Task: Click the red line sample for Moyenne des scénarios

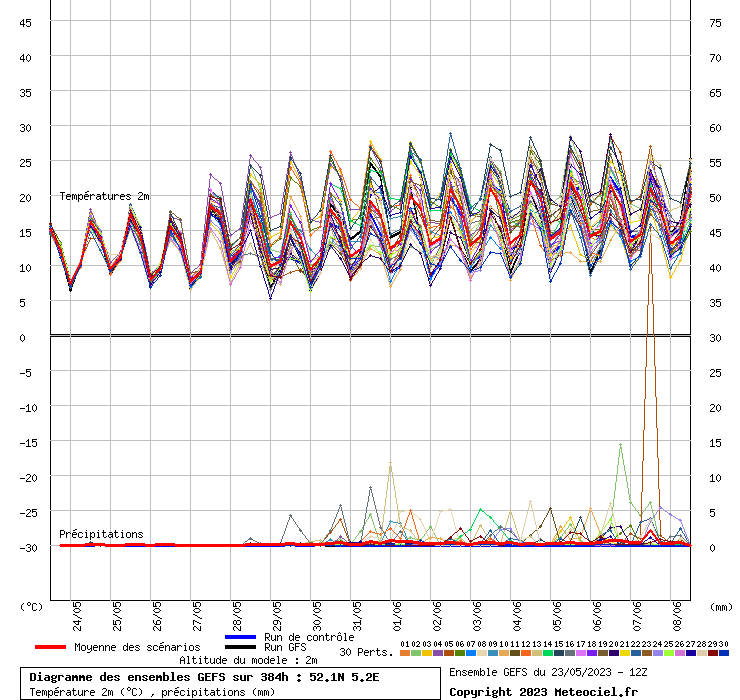Action: (x=50, y=647)
